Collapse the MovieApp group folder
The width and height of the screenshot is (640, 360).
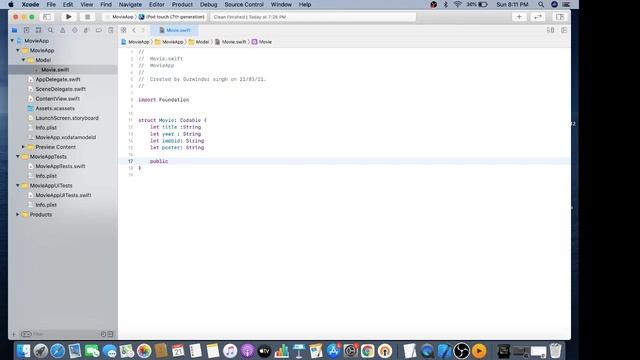[x=18, y=51]
